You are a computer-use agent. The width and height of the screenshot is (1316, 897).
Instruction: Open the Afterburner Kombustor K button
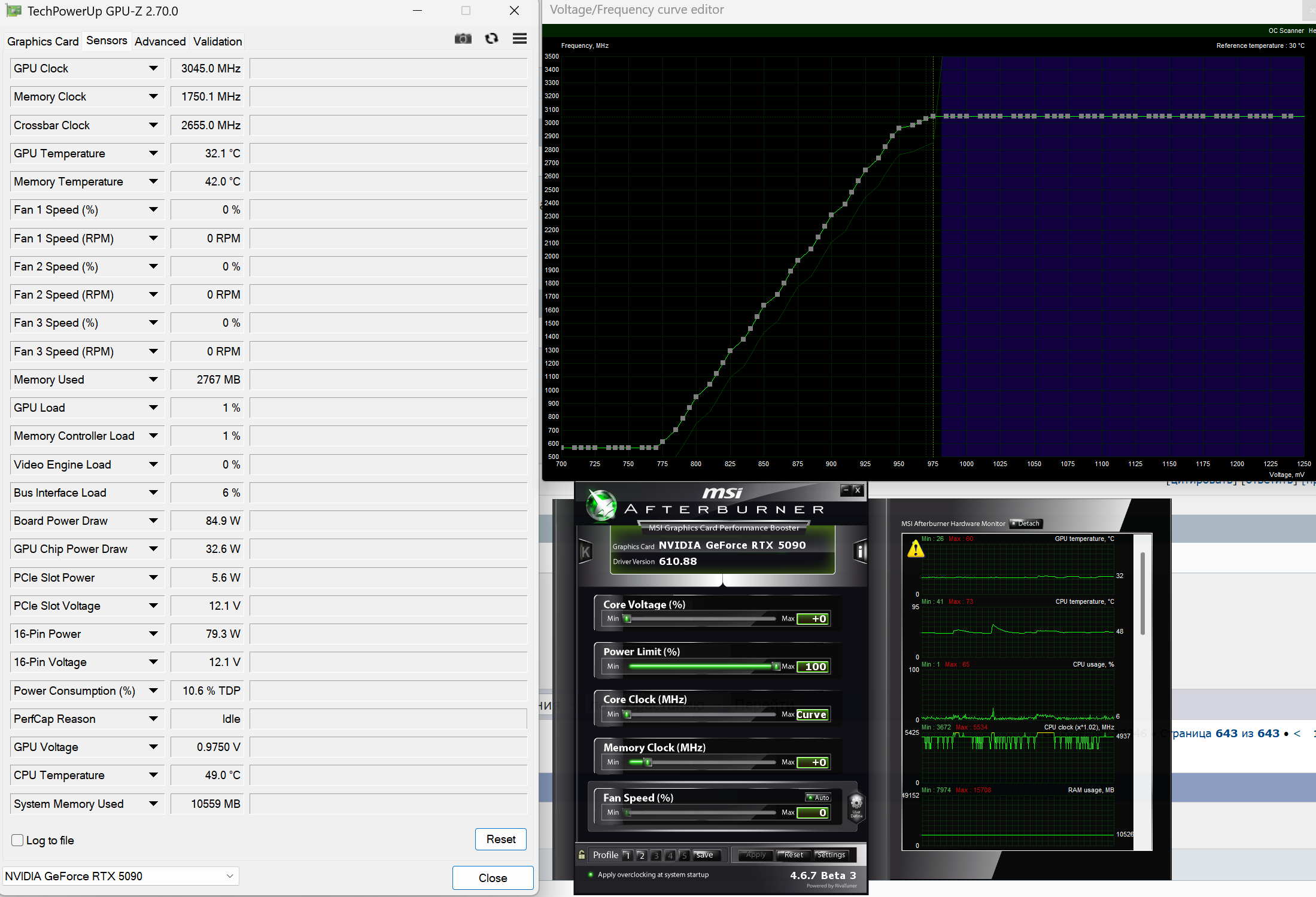(585, 552)
